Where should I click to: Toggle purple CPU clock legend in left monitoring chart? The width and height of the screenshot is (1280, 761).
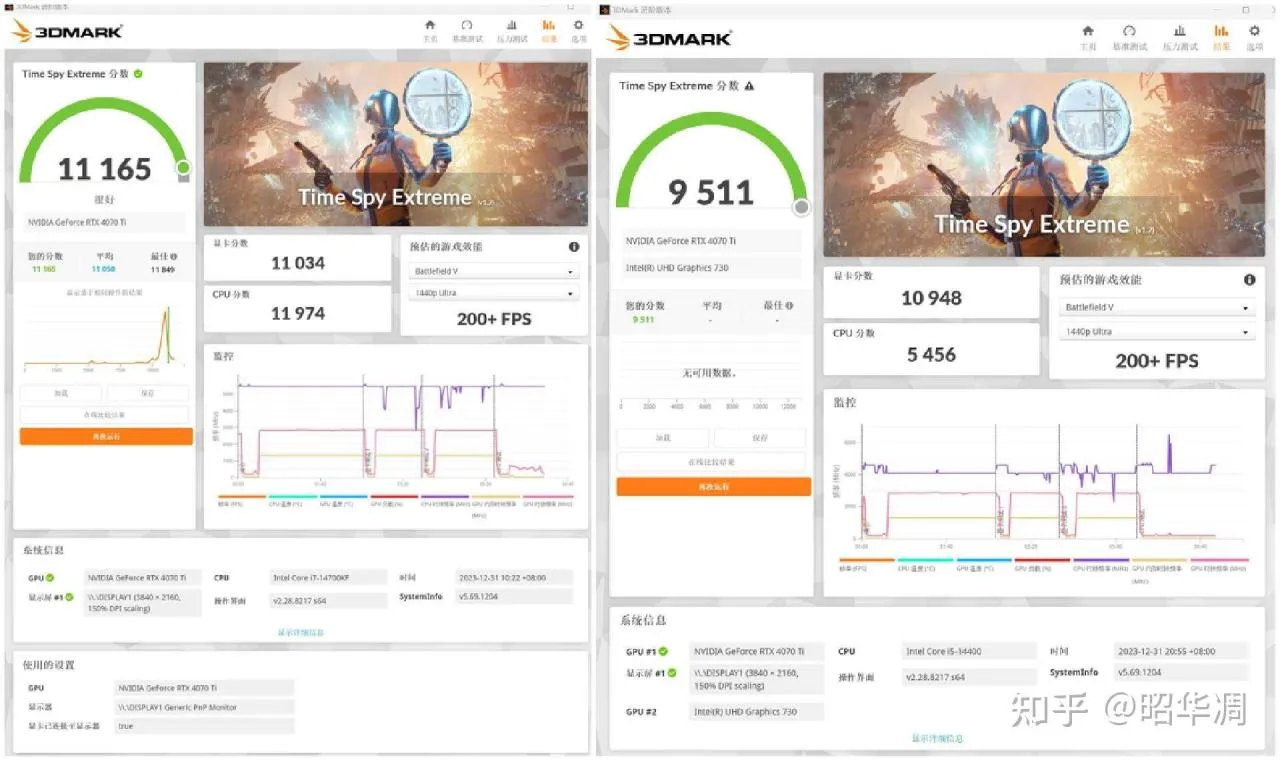click(x=445, y=500)
